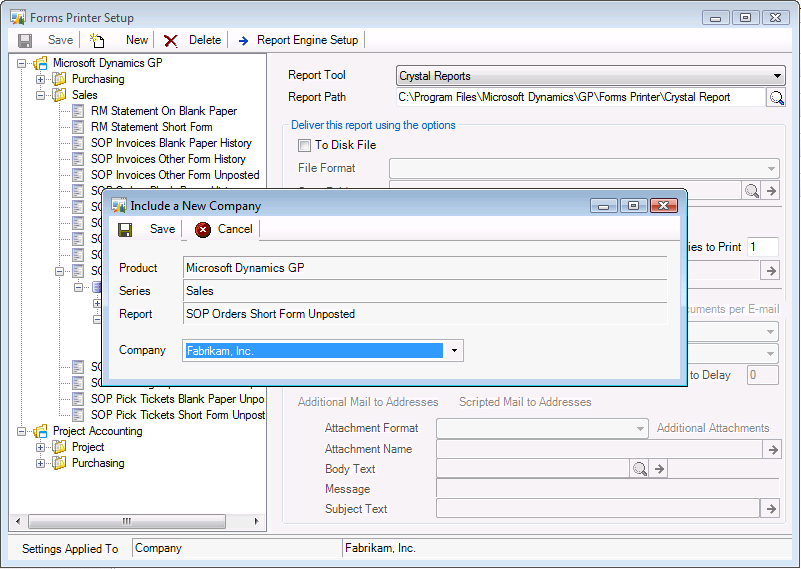This screenshot has width=801, height=569.
Task: Click the Report Path text field
Action: [x=578, y=97]
